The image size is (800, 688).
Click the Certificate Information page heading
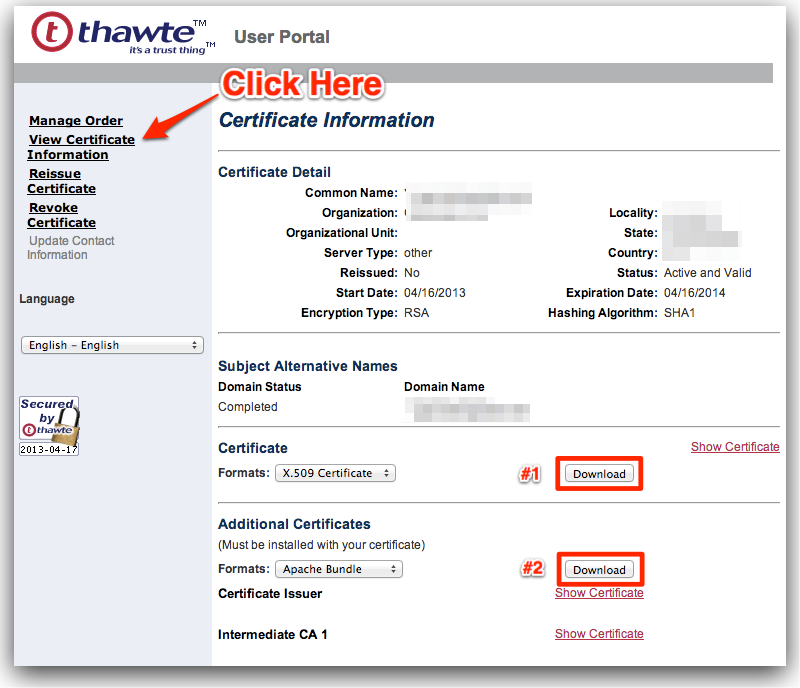pos(327,120)
